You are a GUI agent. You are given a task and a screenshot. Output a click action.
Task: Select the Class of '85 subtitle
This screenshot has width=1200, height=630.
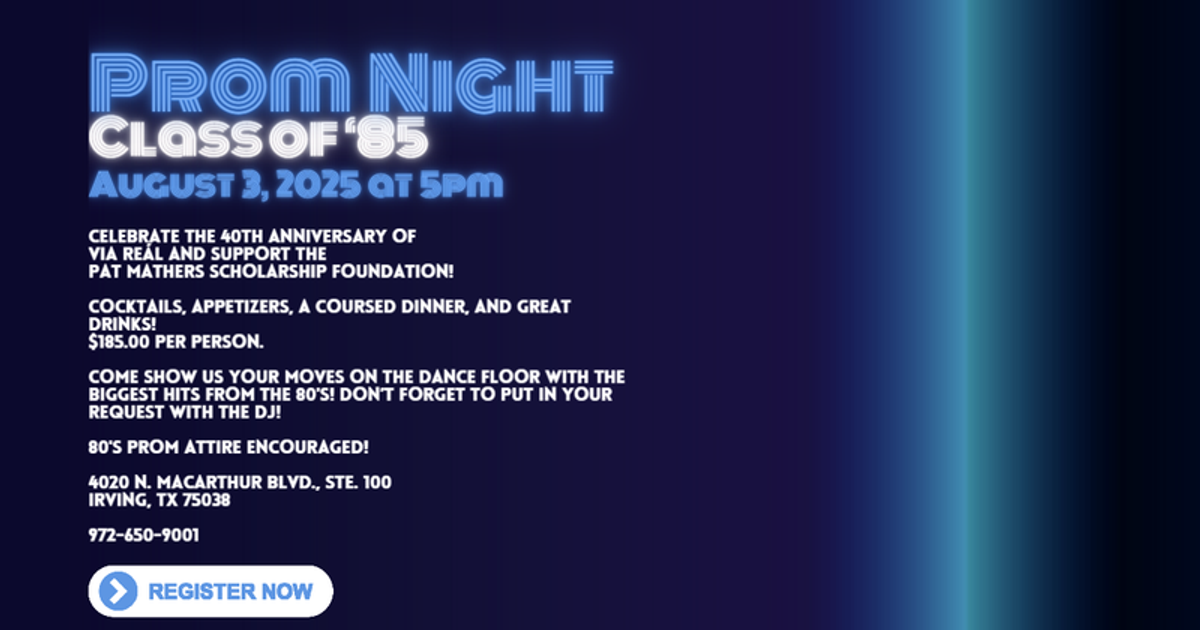point(258,139)
